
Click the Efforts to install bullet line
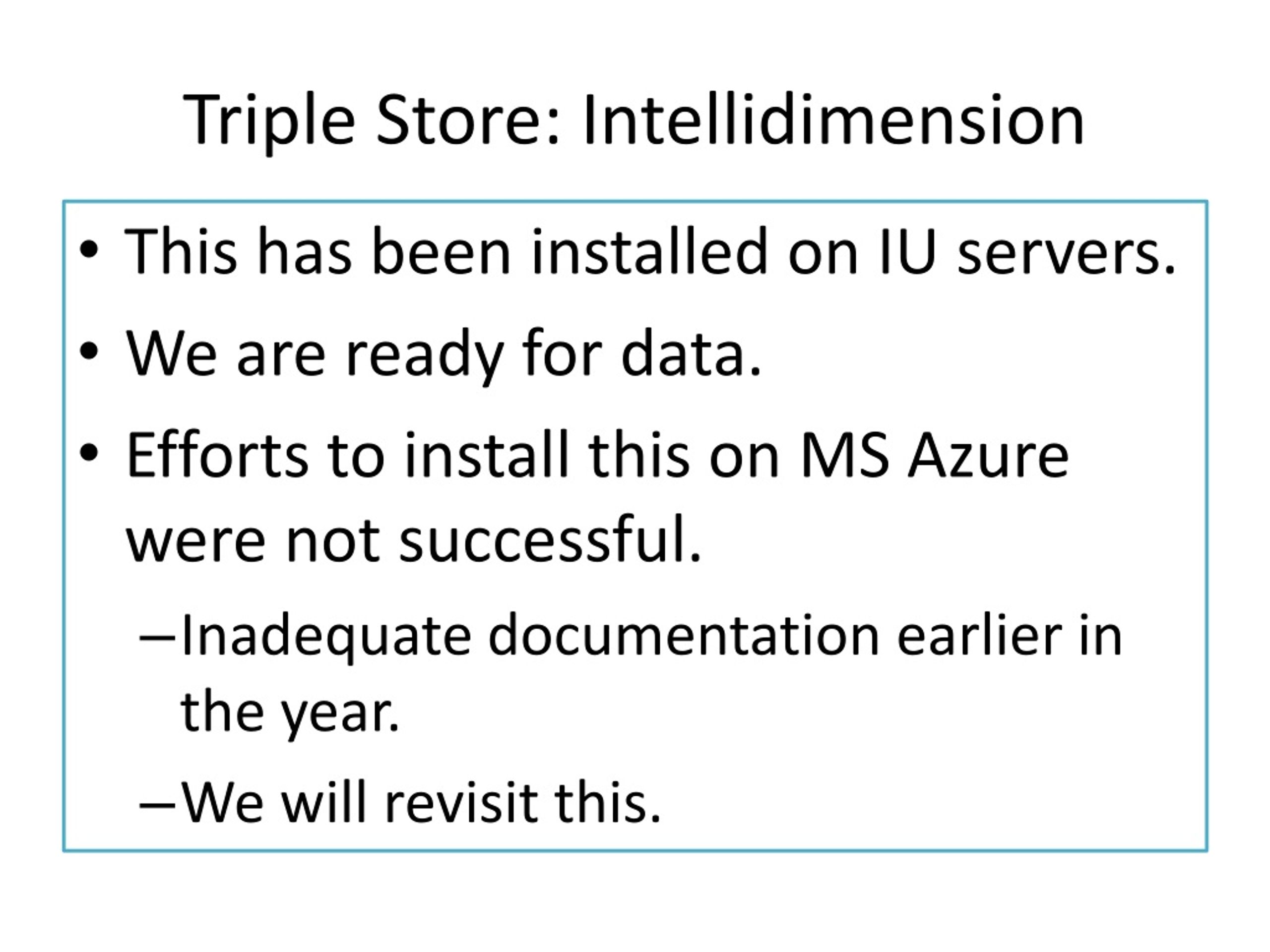coord(597,455)
